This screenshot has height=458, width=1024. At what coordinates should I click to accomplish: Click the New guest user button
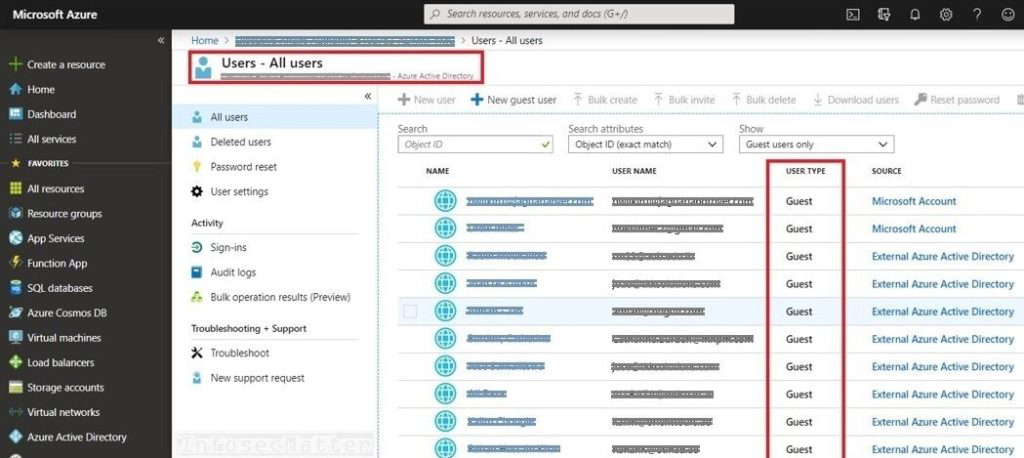(x=514, y=100)
